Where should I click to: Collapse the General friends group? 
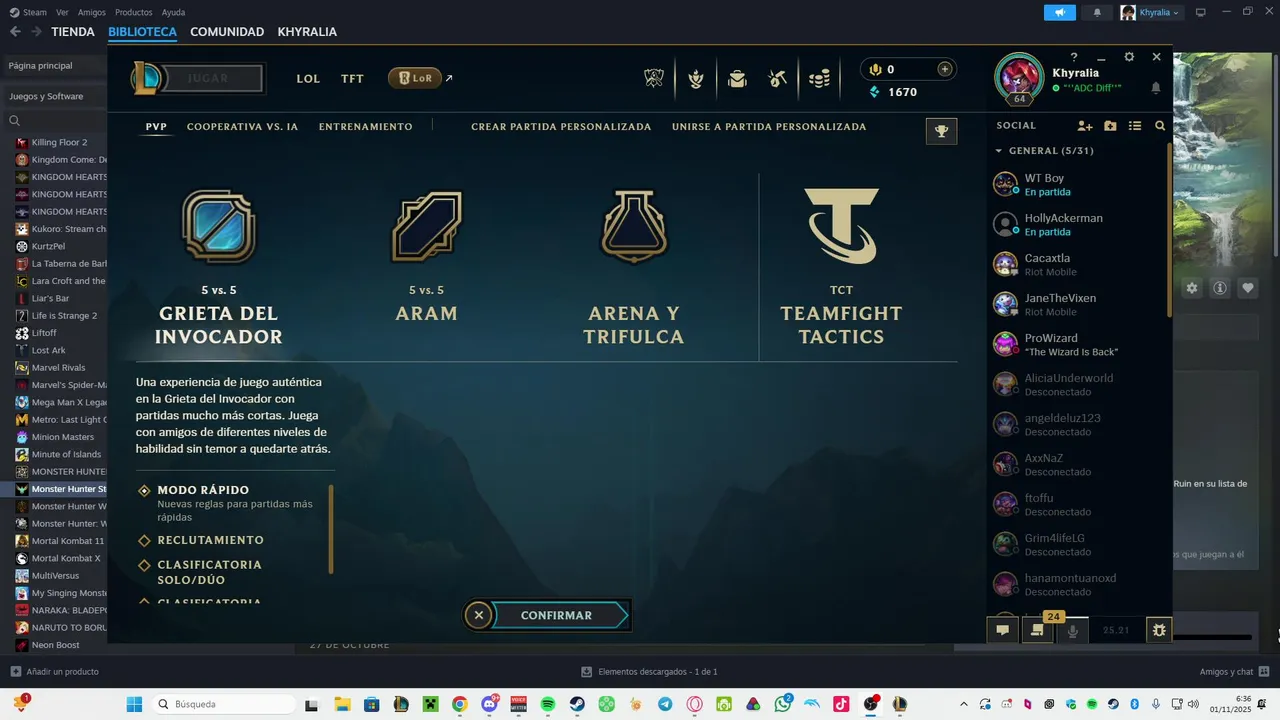(998, 151)
